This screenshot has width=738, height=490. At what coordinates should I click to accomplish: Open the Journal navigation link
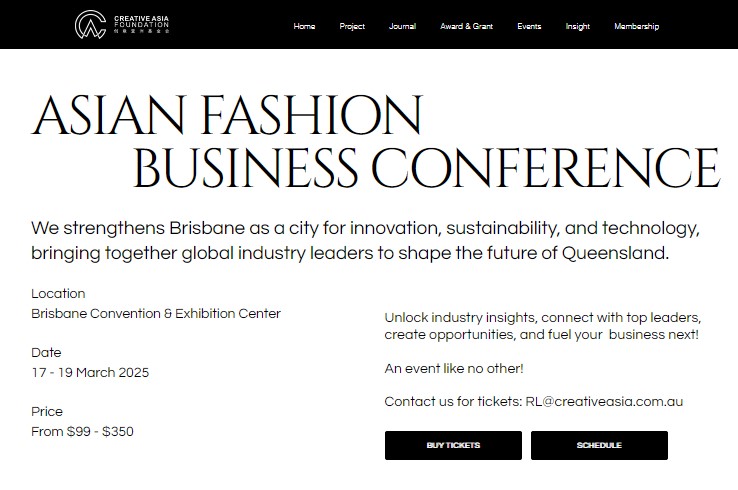(x=402, y=26)
